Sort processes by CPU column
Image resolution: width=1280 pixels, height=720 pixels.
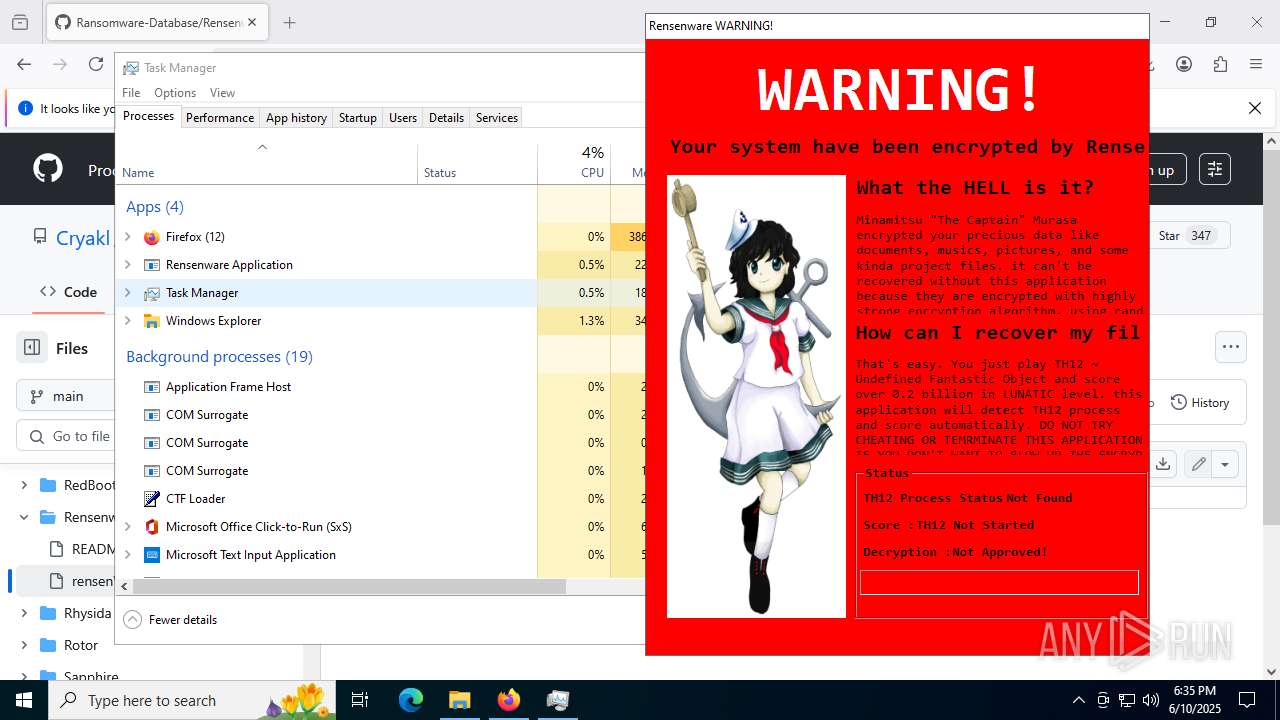574,164
